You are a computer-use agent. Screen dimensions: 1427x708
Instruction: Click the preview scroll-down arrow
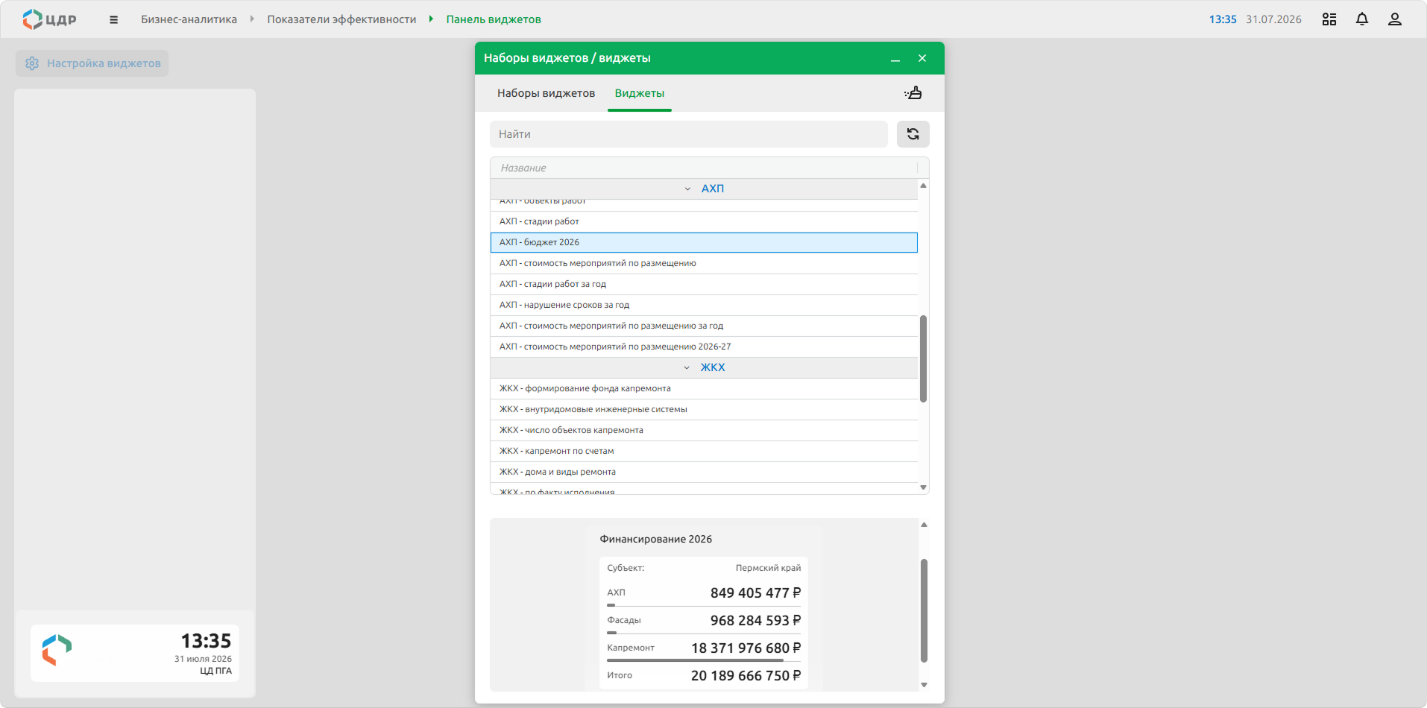click(x=923, y=685)
